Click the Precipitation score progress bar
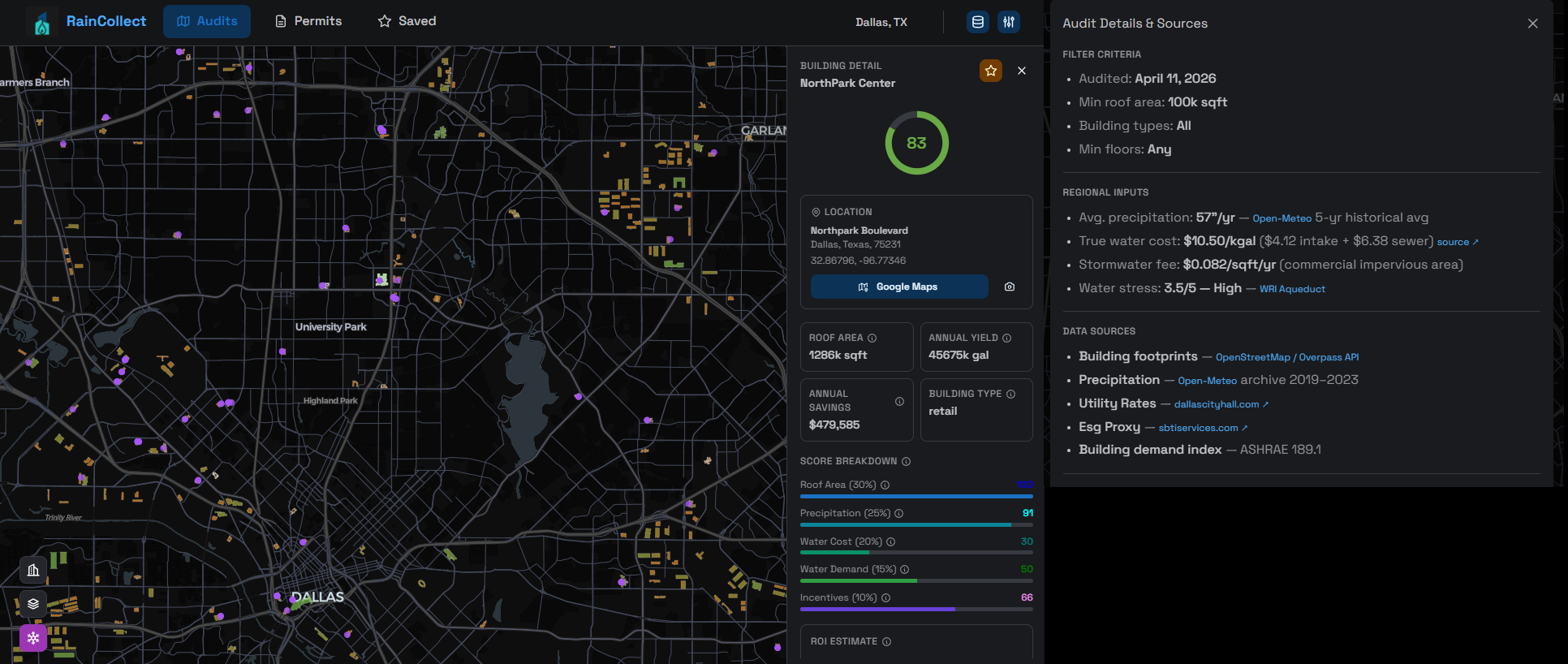 pyautogui.click(x=916, y=525)
